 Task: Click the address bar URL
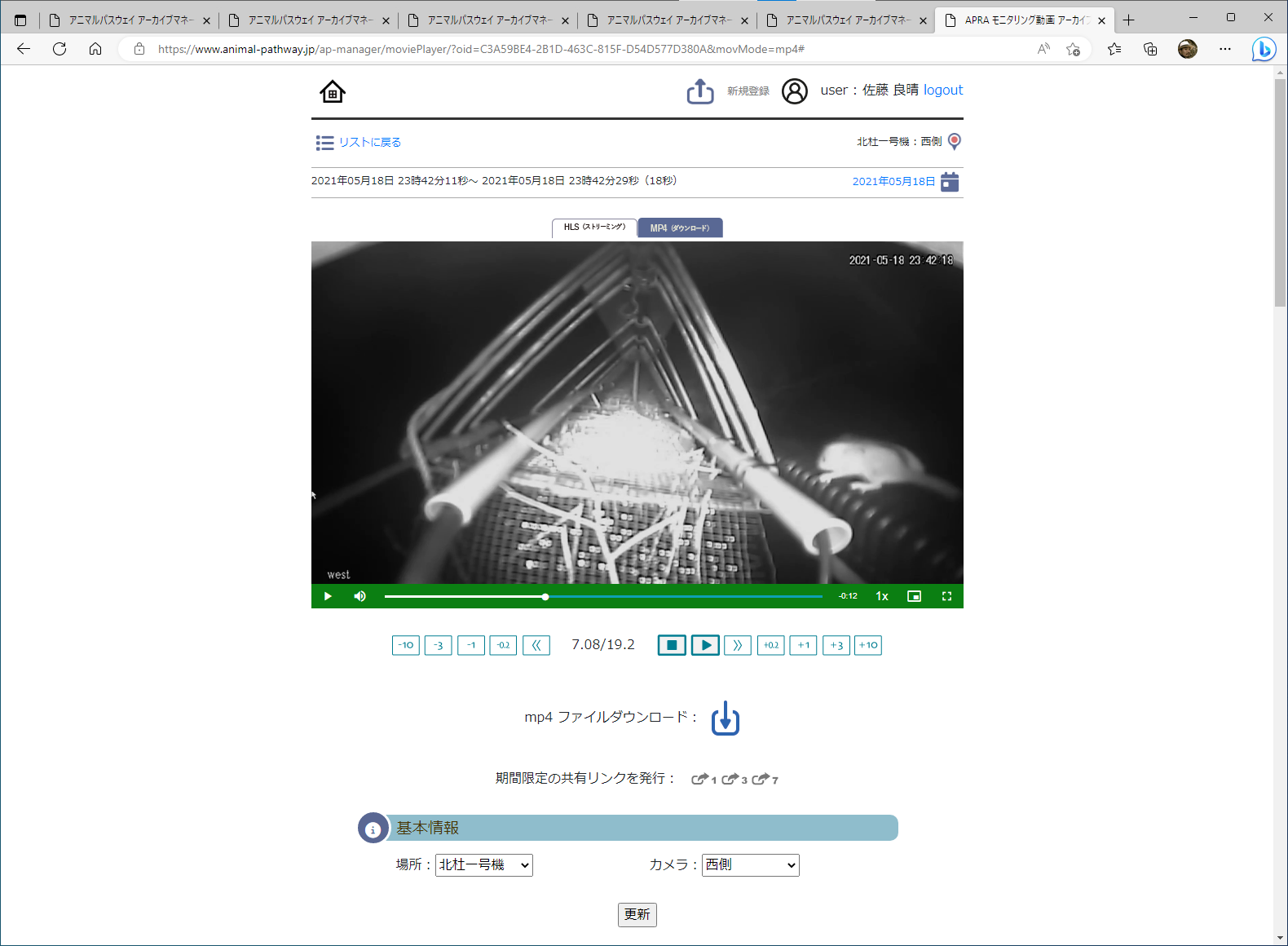[x=481, y=49]
